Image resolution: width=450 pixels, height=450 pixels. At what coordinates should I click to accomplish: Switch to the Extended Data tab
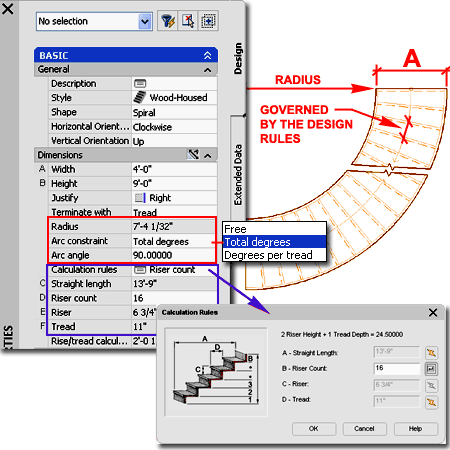coord(238,174)
